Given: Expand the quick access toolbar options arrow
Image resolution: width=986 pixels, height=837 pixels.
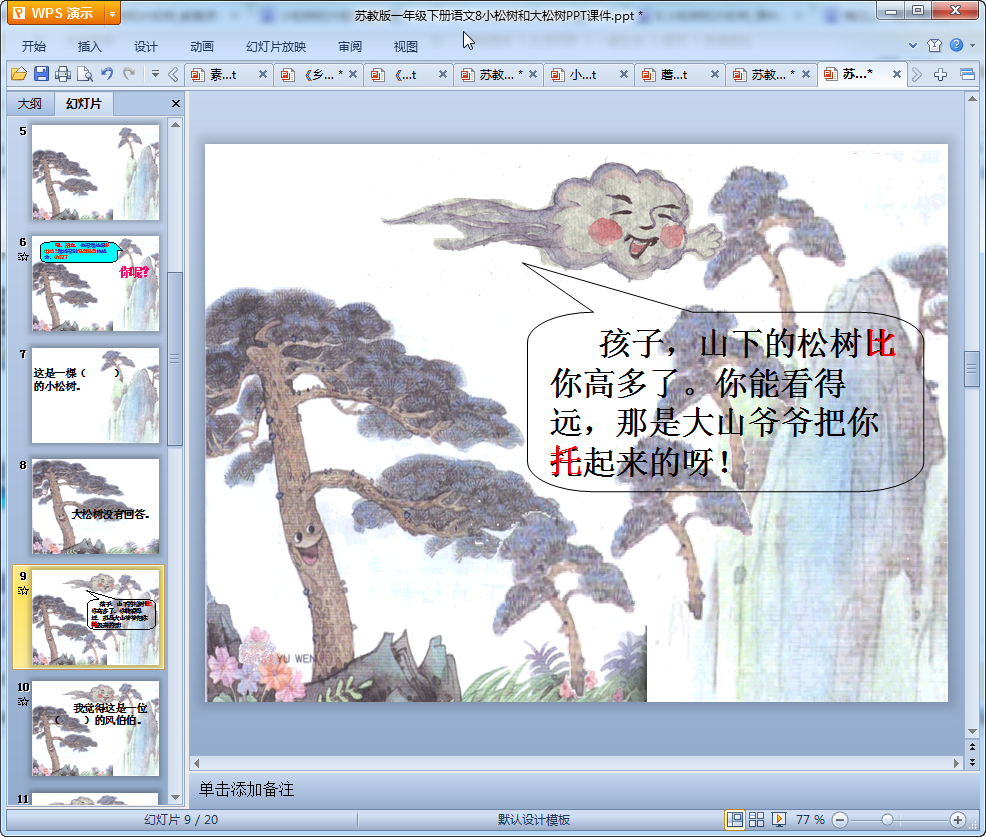Looking at the screenshot, I should (x=155, y=74).
